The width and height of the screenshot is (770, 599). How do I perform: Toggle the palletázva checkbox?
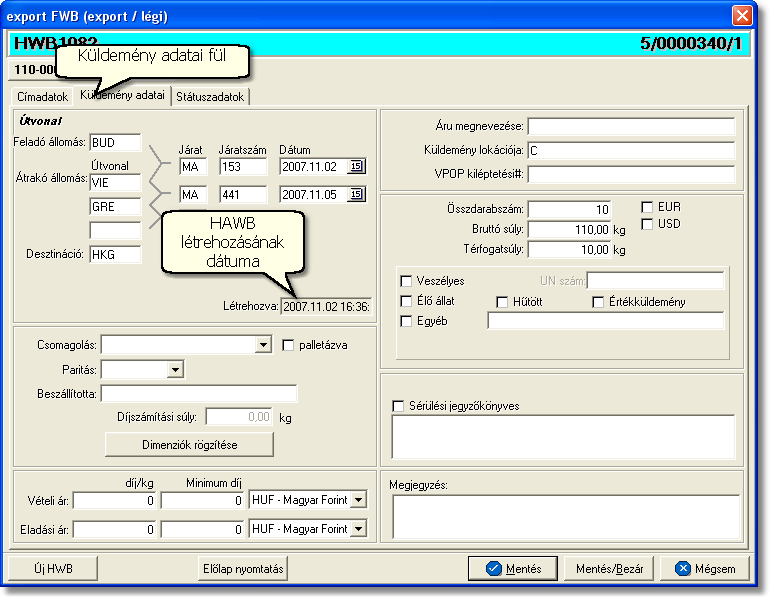pos(288,346)
